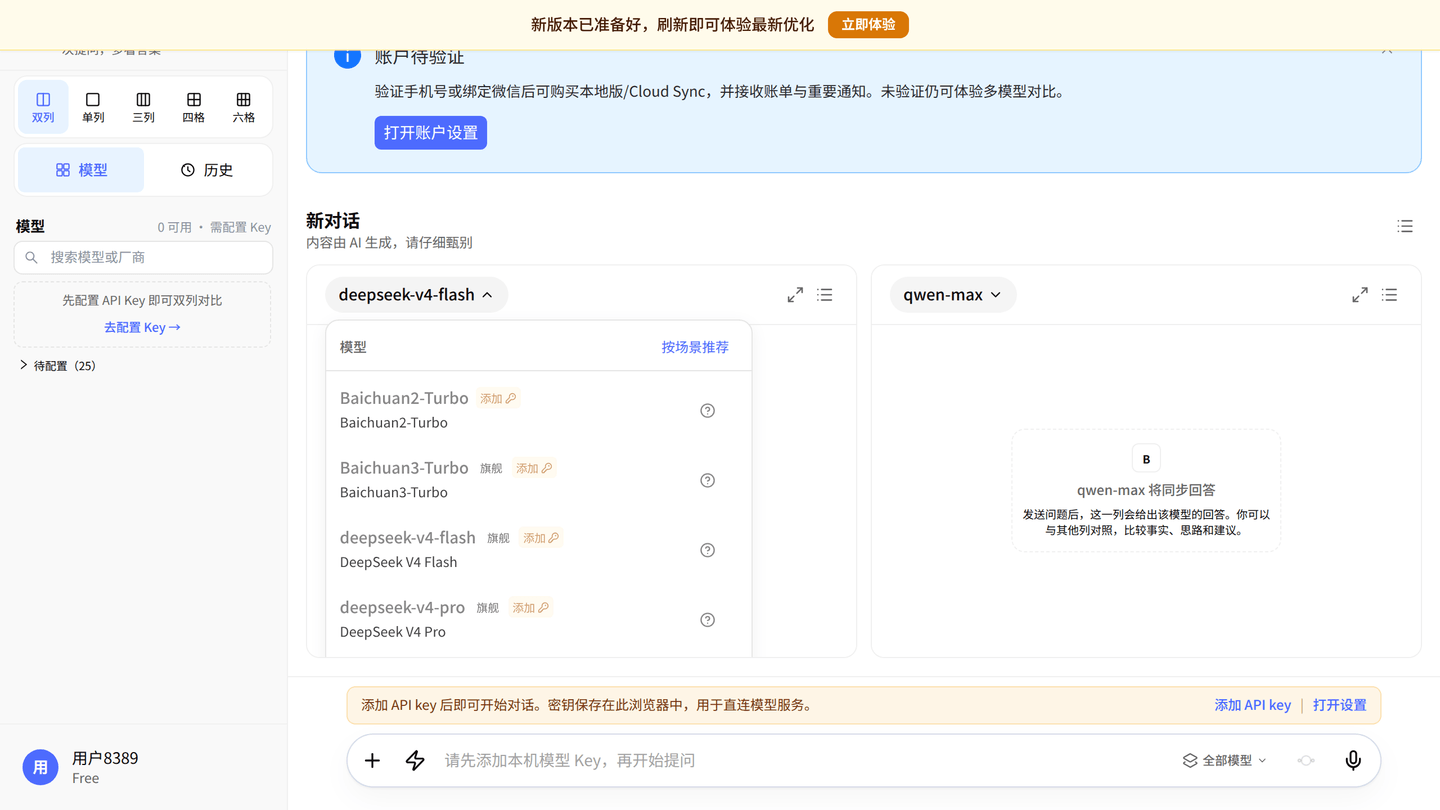The width and height of the screenshot is (1440, 810).
Task: Click the microphone voice input icon
Action: 1353,761
